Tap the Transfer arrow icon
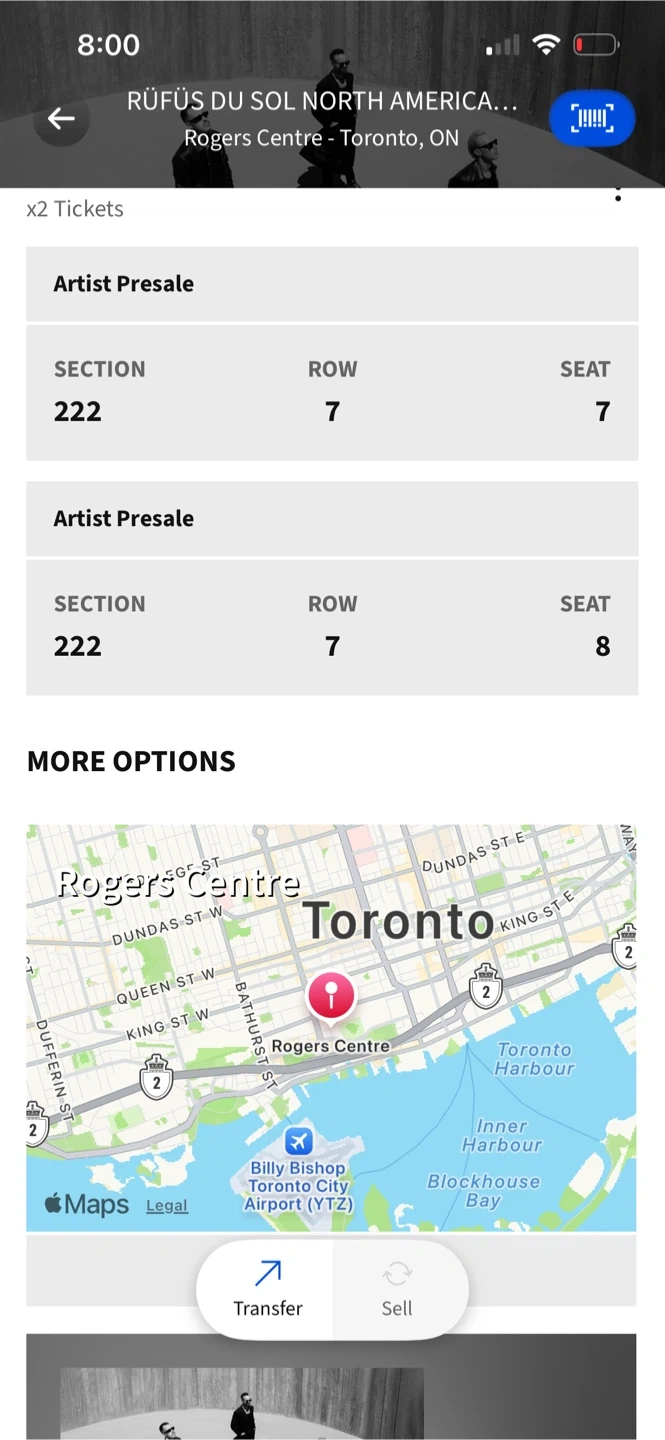Viewport: 665px width, 1440px height. click(268, 1273)
